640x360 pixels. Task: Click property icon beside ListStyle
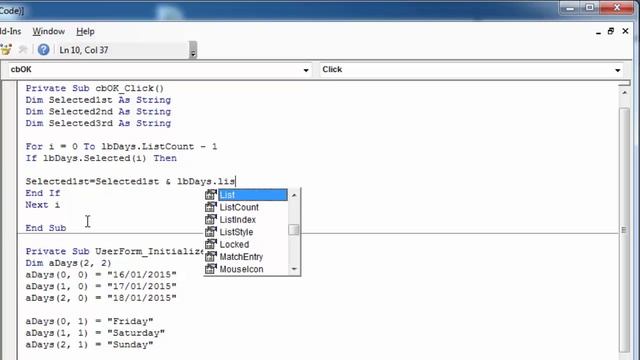[211, 232]
